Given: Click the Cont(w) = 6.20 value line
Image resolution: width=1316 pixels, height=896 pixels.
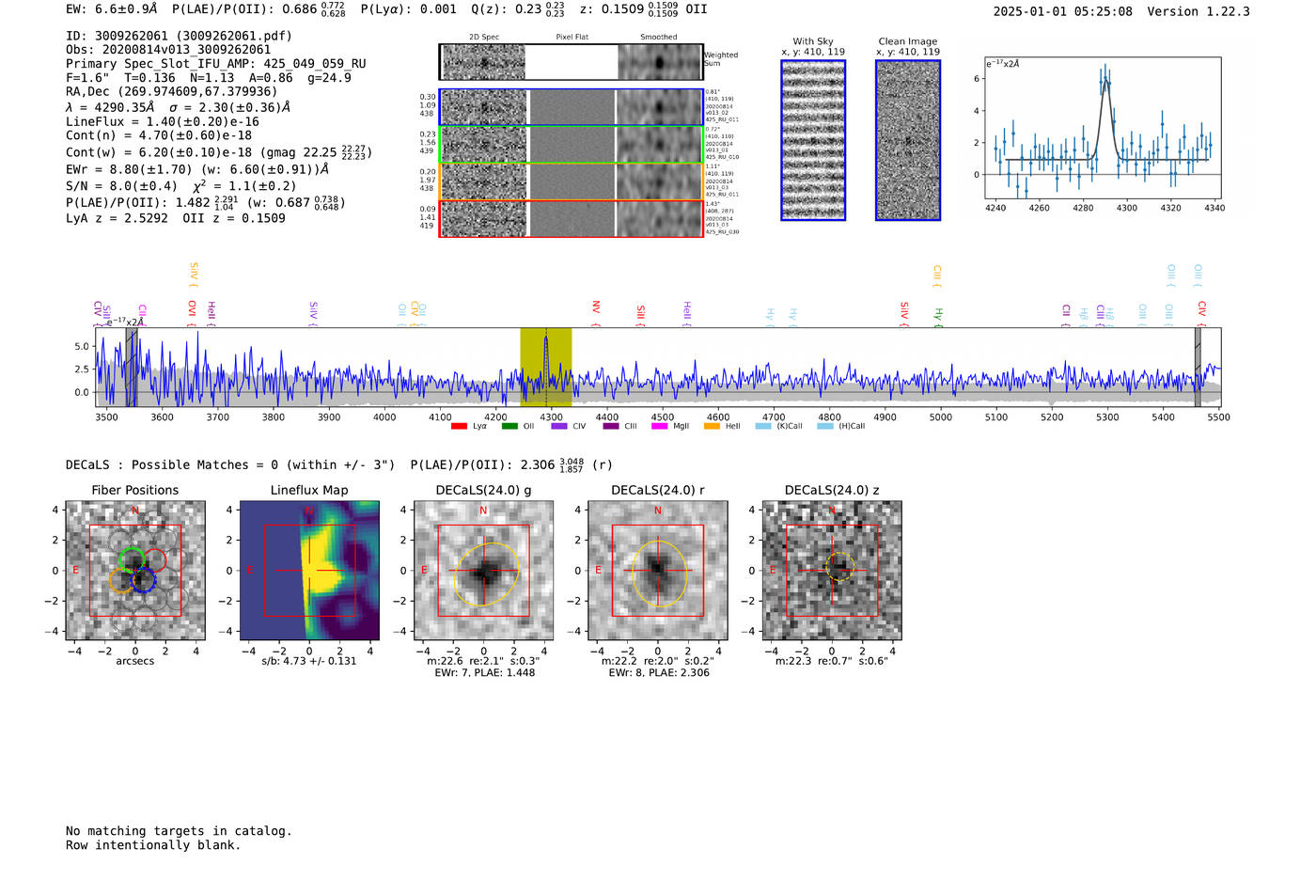Looking at the screenshot, I should click(219, 152).
